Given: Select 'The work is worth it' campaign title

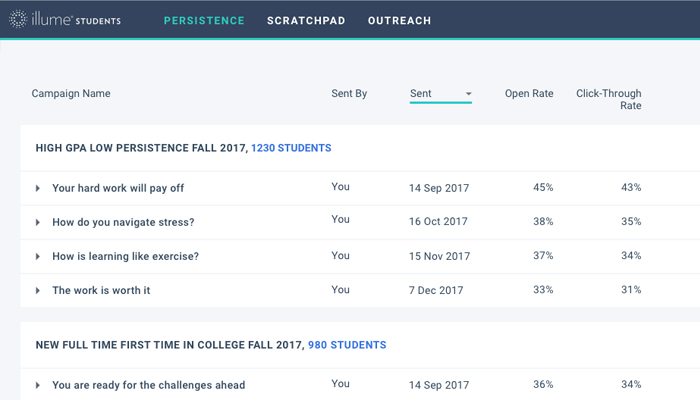Looking at the screenshot, I should point(101,291).
